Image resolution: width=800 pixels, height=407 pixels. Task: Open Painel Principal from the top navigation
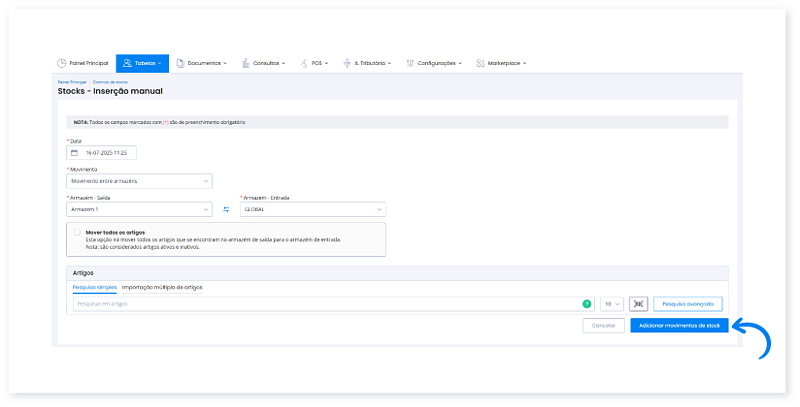pyautogui.click(x=82, y=63)
